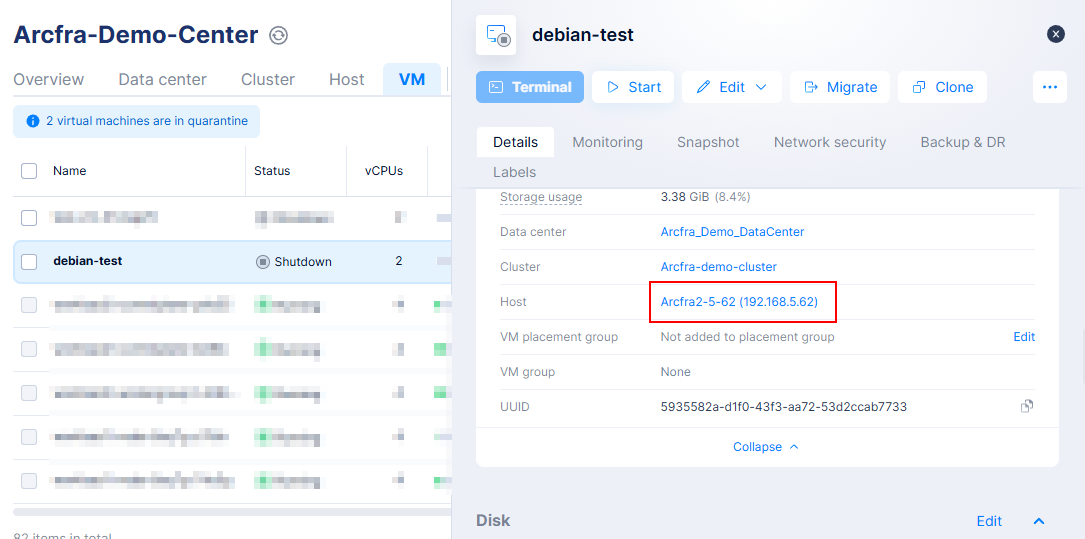Select the checkbox above the debian-test row
1085x539 pixels.
click(29, 217)
